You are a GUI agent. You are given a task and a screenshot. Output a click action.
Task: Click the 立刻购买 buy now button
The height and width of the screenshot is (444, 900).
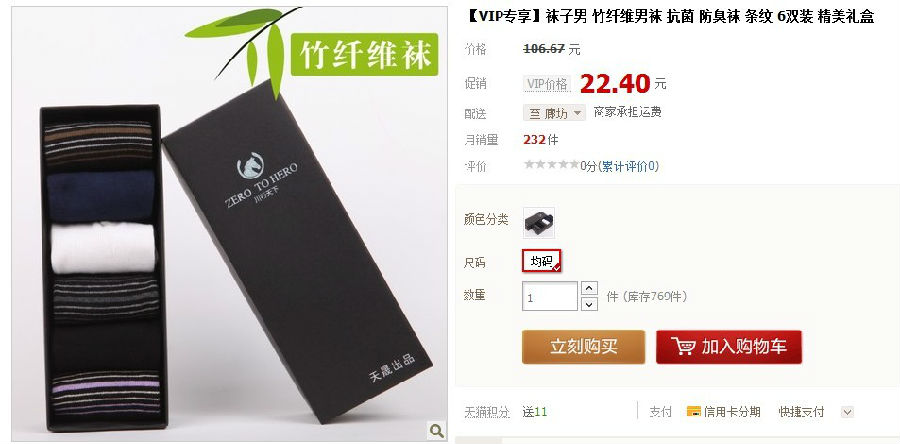click(583, 347)
